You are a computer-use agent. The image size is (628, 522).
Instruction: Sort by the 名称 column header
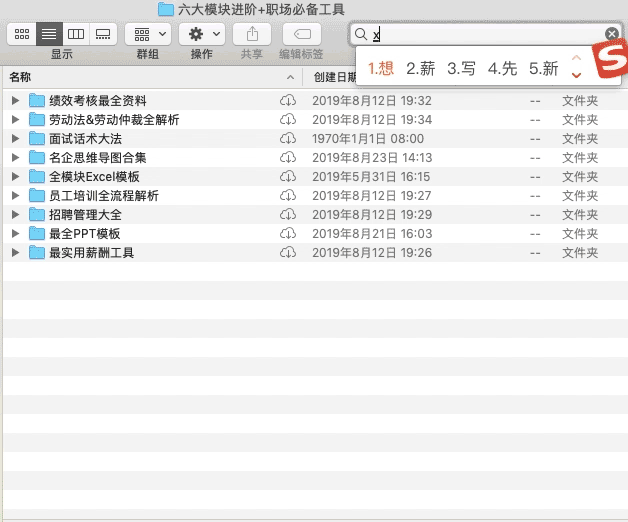coord(152,77)
